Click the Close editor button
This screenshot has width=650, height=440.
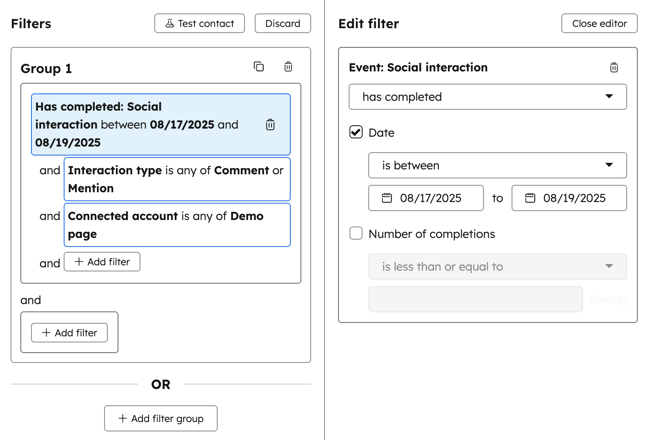click(x=599, y=23)
